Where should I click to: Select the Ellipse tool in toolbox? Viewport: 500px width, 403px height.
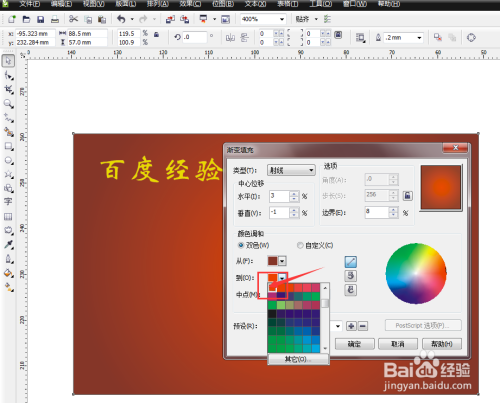pos(8,160)
